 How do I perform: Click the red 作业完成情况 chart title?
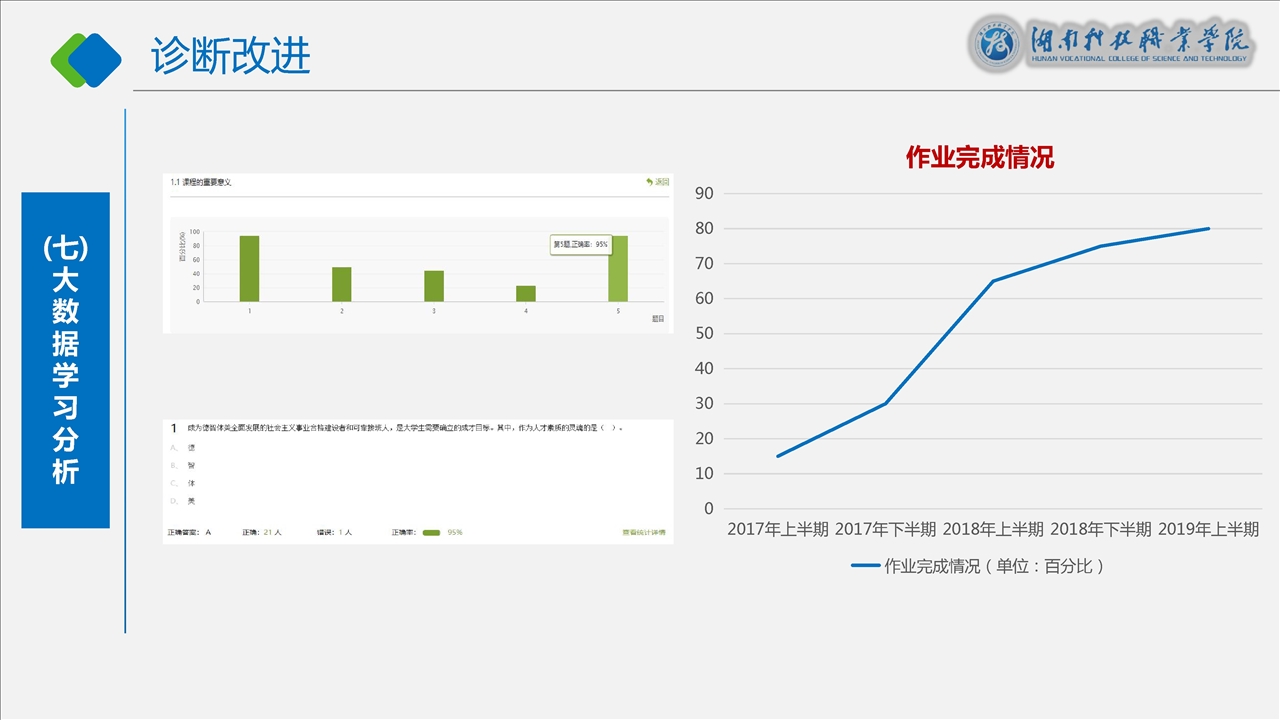coord(979,157)
